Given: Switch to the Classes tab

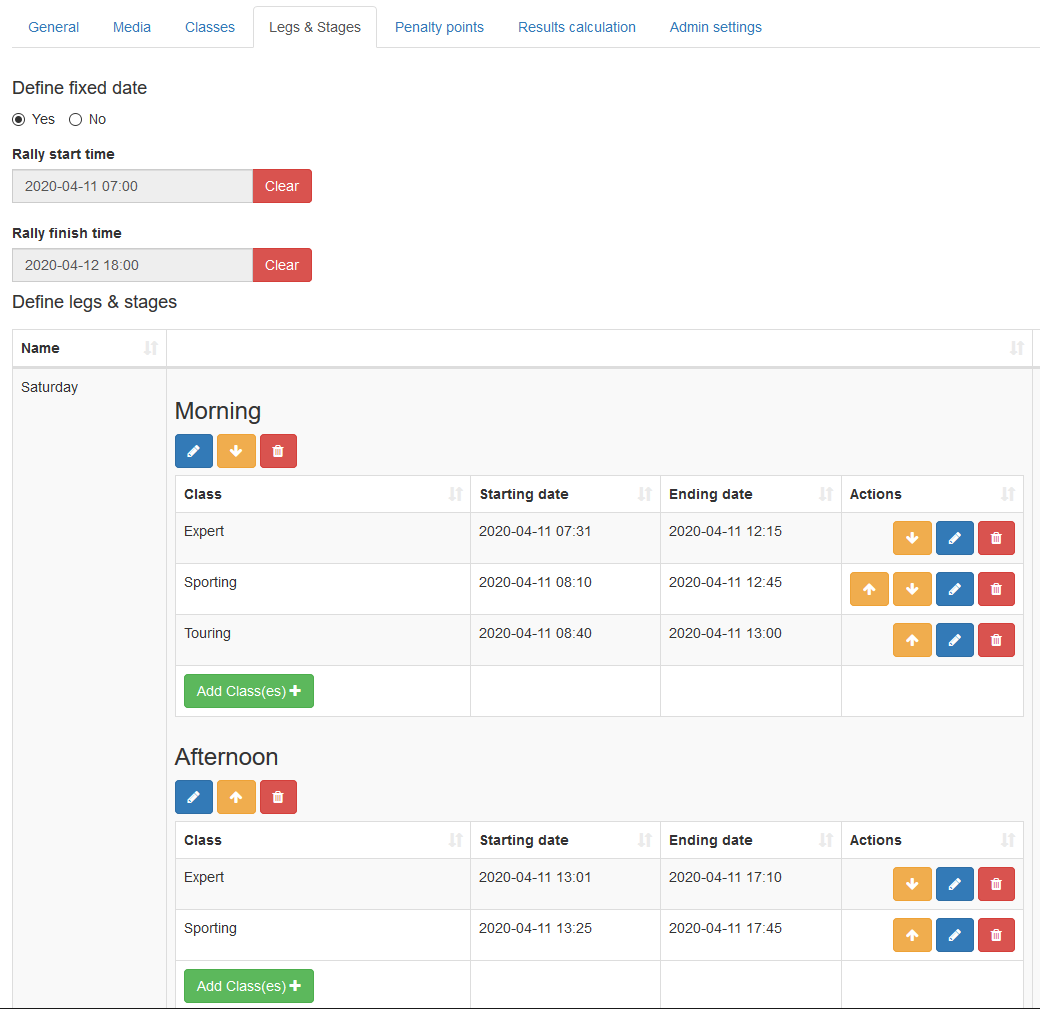Looking at the screenshot, I should (x=210, y=27).
